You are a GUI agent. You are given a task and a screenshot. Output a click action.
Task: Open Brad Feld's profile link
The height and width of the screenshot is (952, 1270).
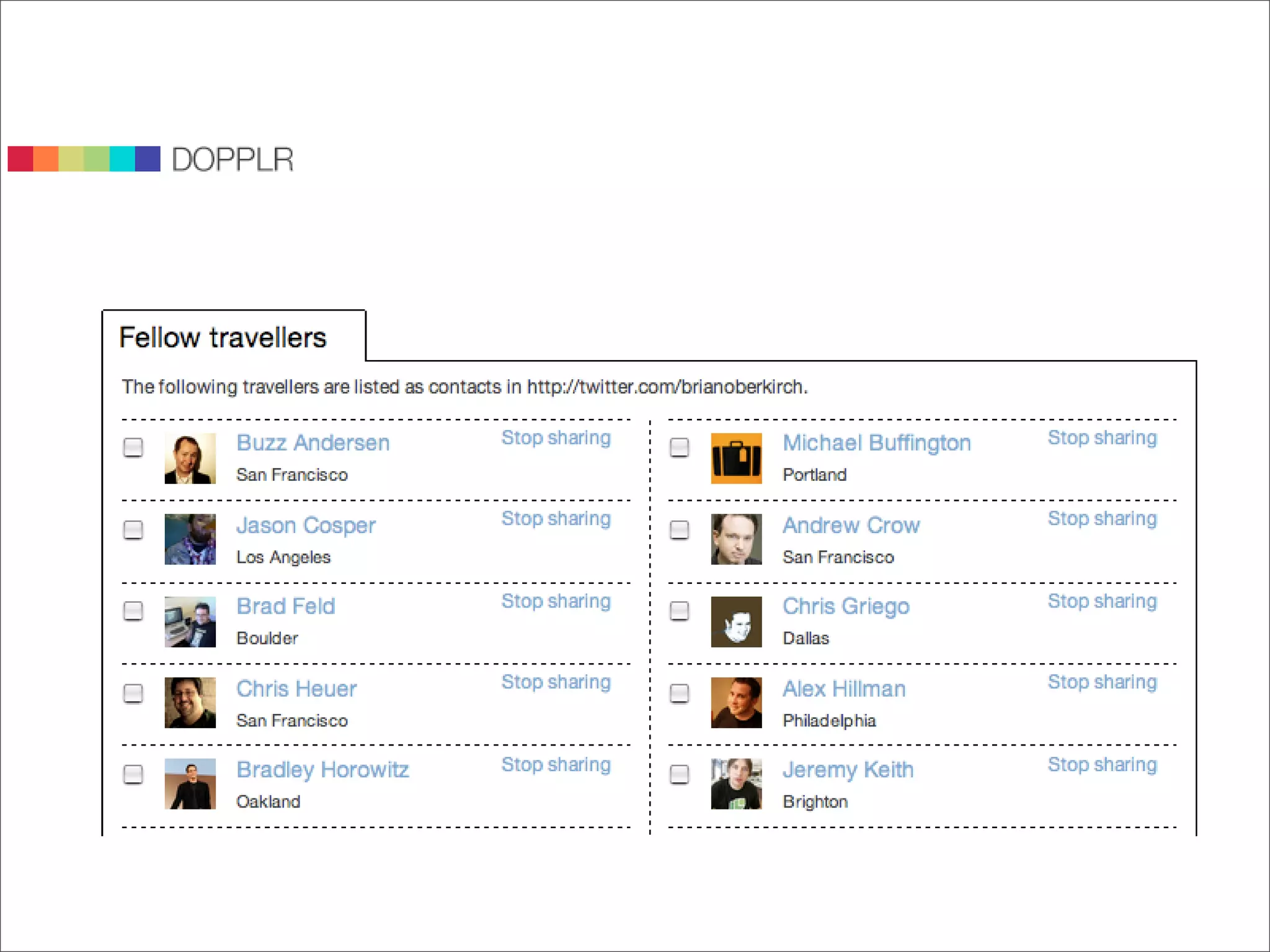pos(286,606)
